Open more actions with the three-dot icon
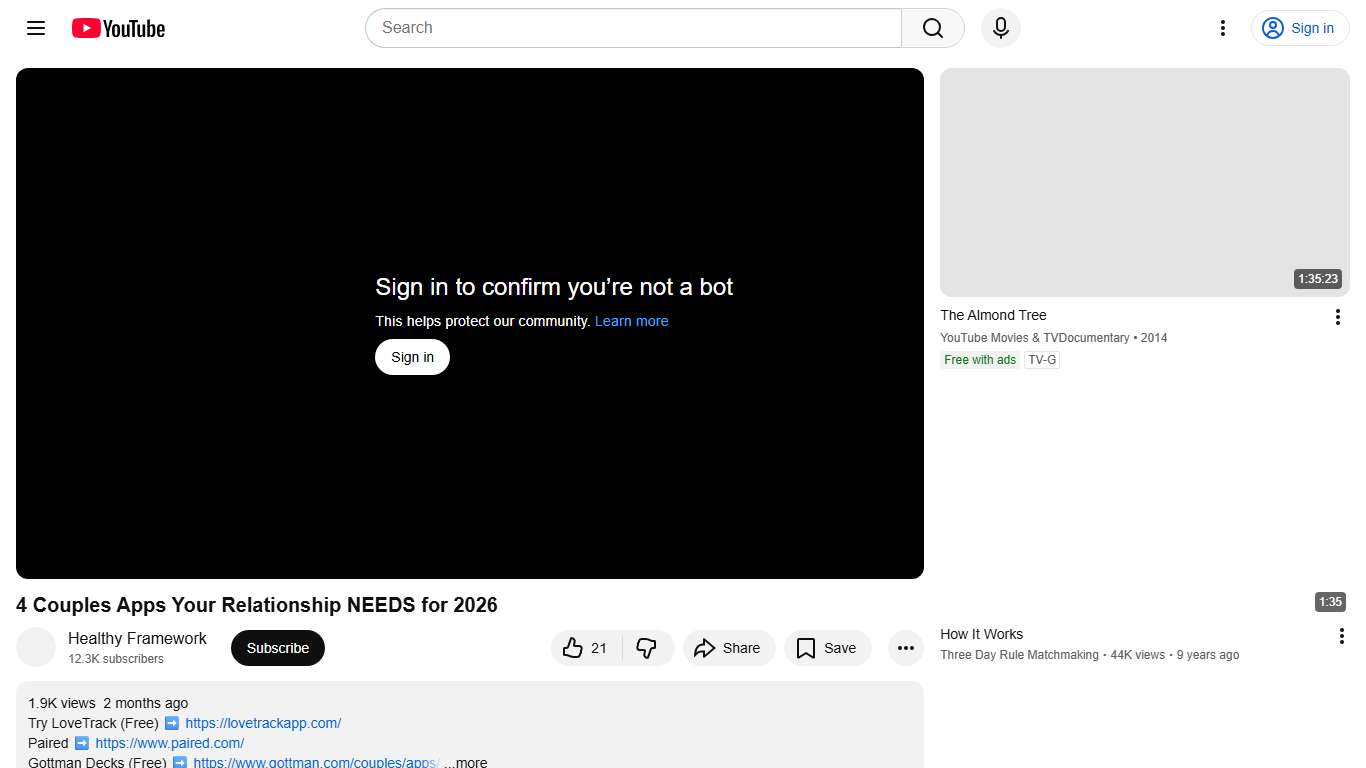1366x768 pixels. point(905,648)
